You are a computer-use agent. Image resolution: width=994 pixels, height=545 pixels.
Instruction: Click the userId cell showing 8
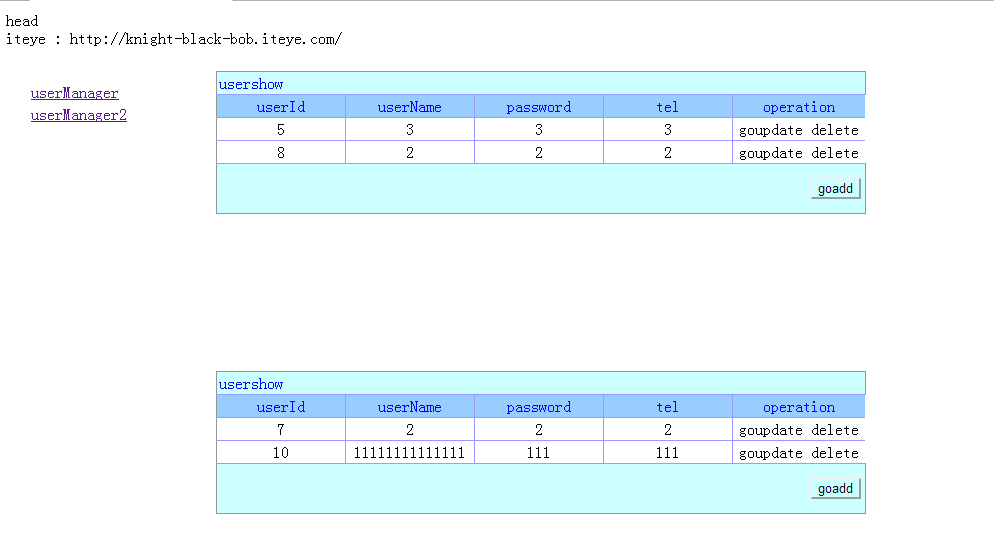point(281,152)
